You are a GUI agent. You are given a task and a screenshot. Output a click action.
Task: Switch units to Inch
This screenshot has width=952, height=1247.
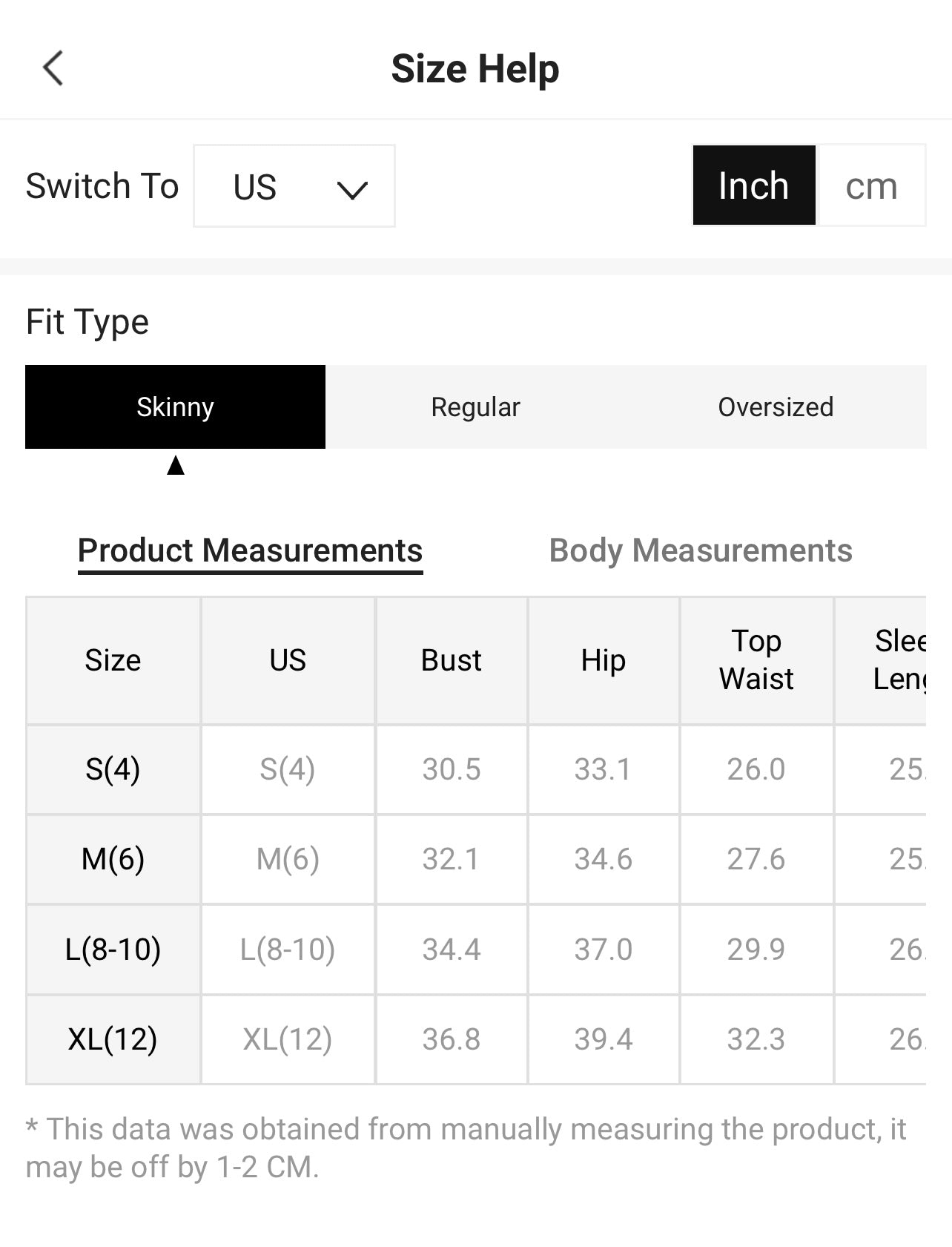(753, 185)
